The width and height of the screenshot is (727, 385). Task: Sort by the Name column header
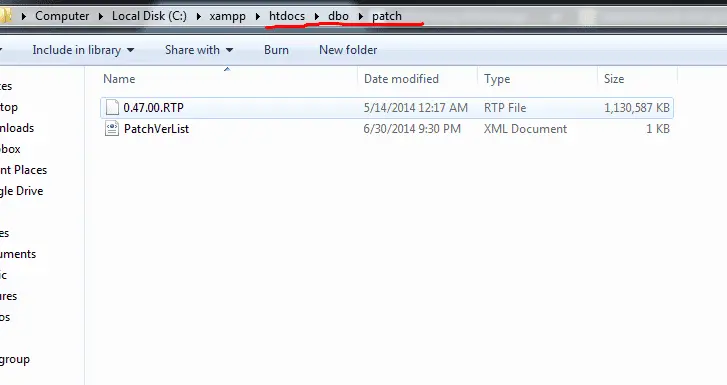pyautogui.click(x=119, y=79)
